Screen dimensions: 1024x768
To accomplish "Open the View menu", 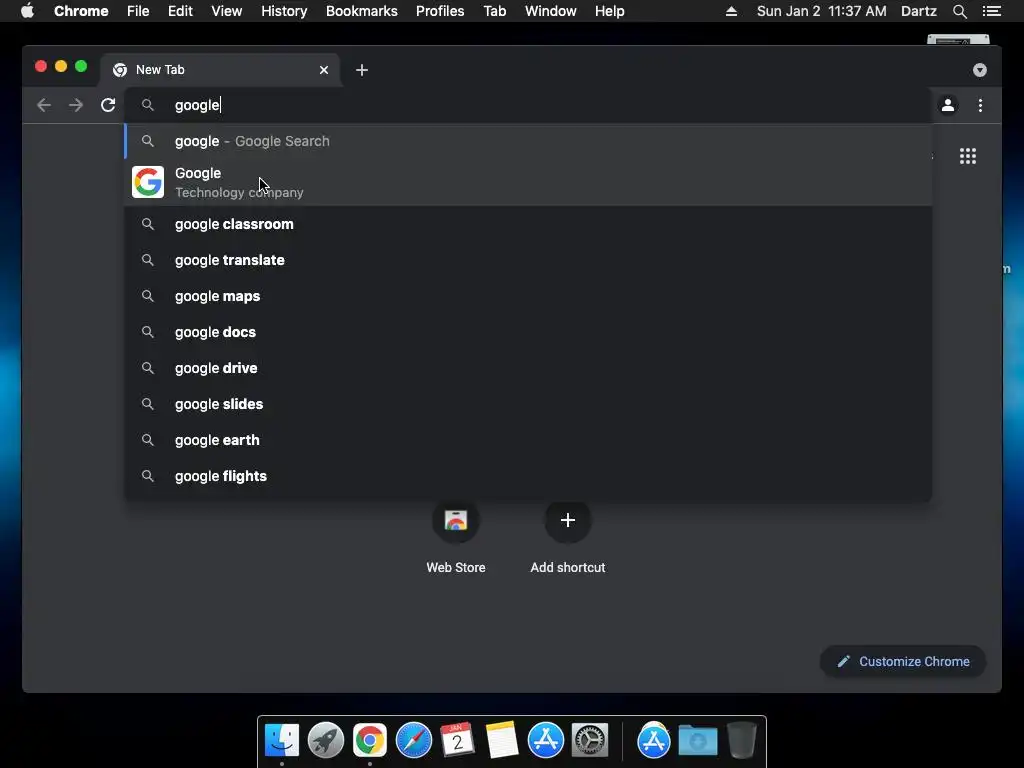I will (x=227, y=11).
